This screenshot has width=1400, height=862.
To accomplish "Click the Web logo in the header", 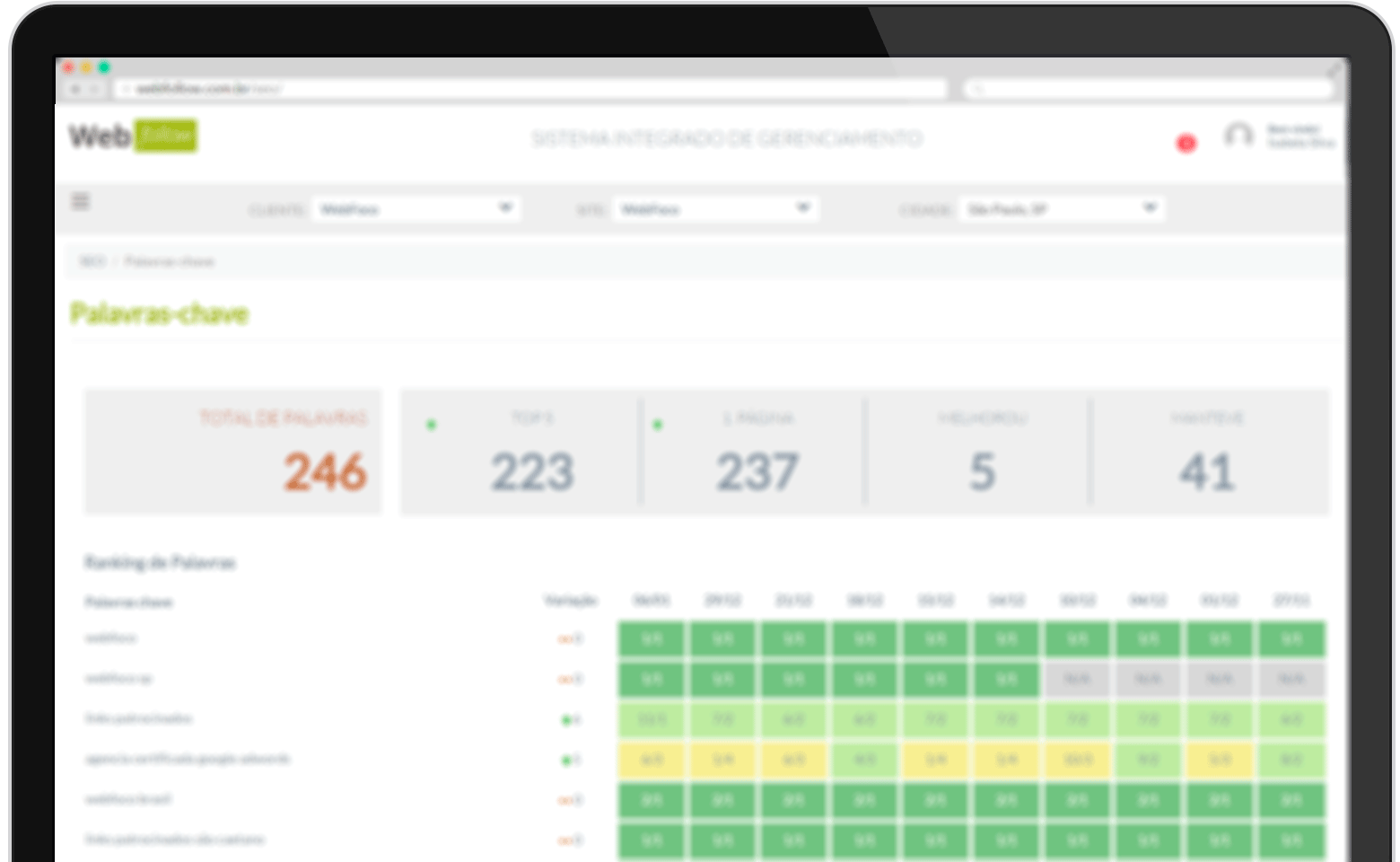I will click(134, 136).
